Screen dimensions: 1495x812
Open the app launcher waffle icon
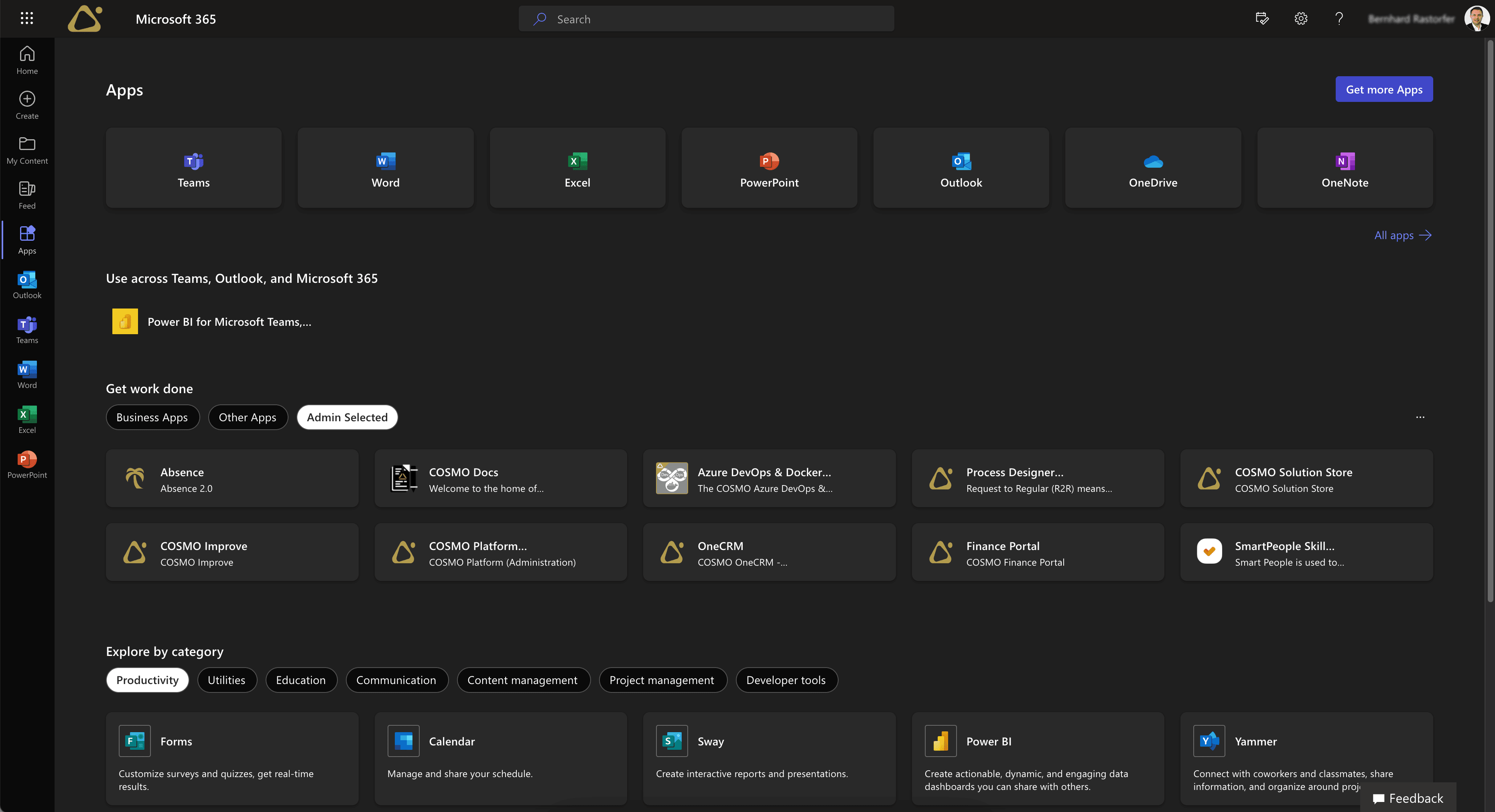click(27, 18)
